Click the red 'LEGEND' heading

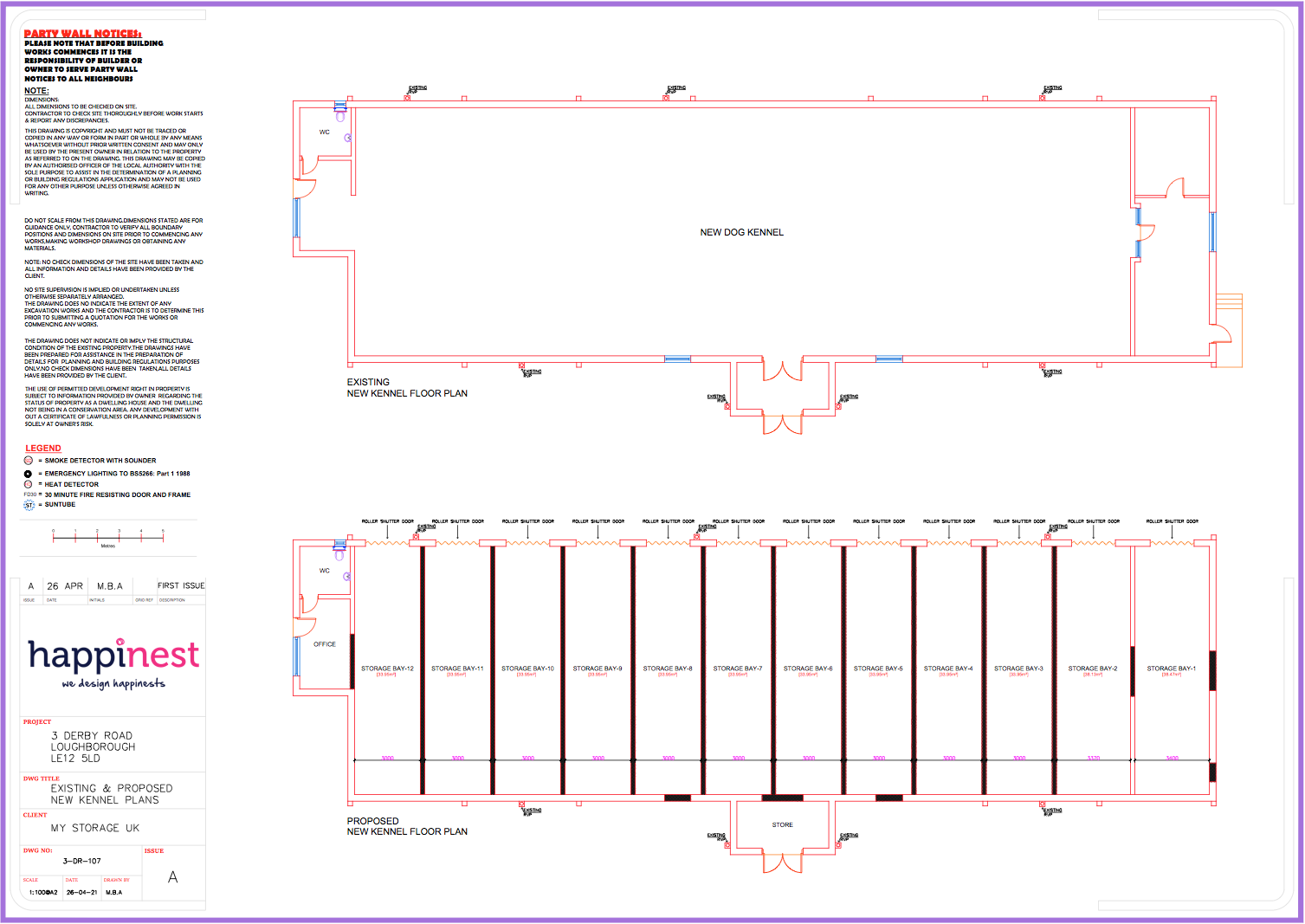tap(43, 449)
